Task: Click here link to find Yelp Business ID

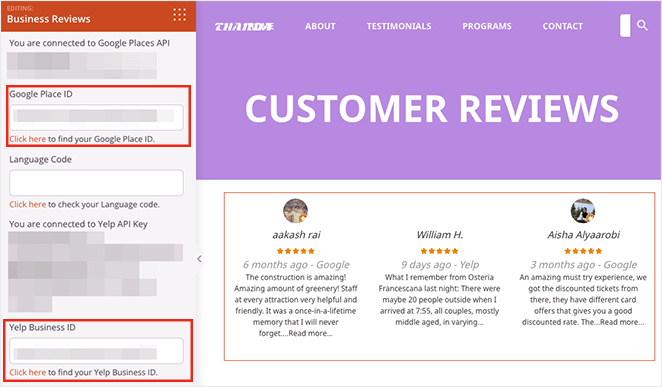Action: 27,372
